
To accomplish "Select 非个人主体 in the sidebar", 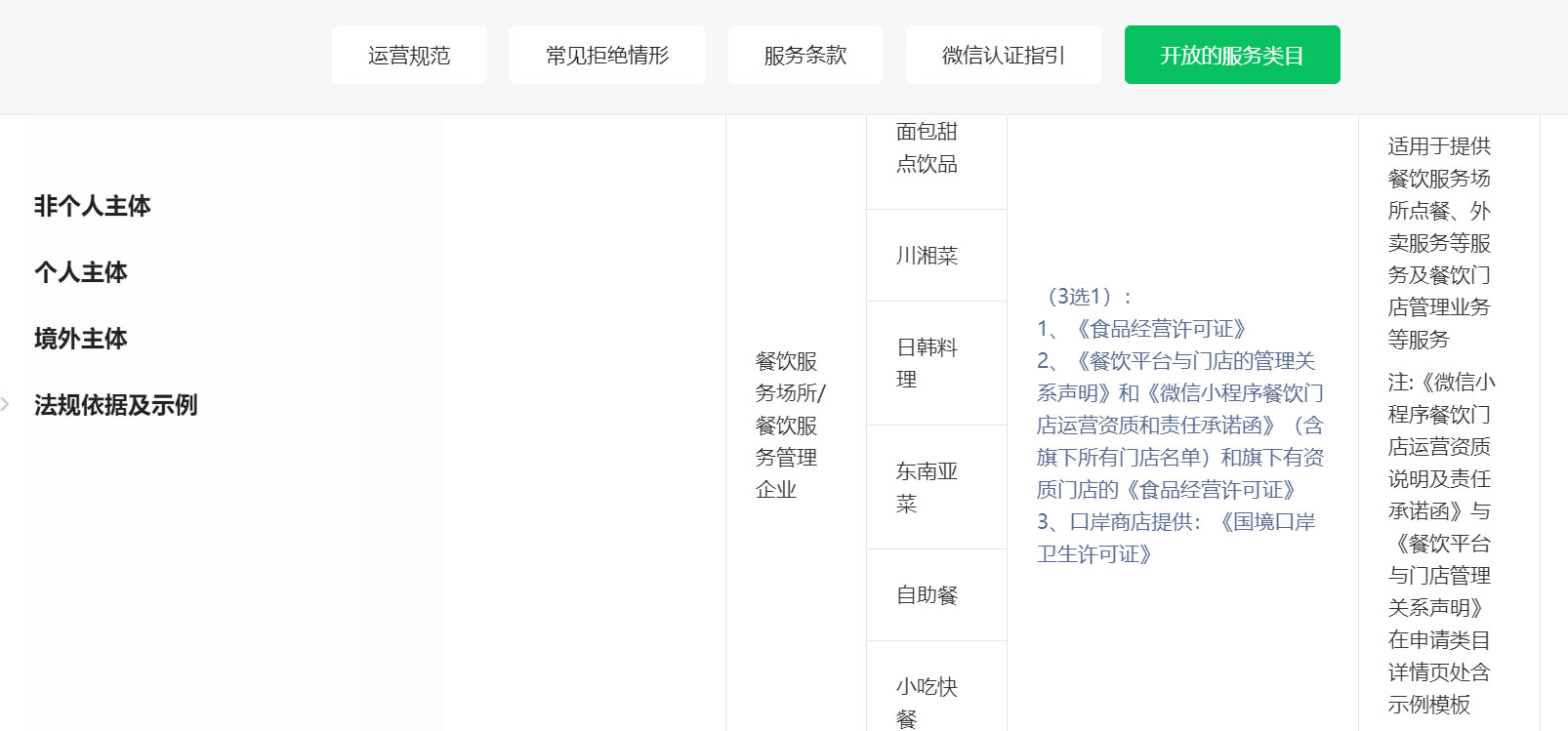I will 93,206.
